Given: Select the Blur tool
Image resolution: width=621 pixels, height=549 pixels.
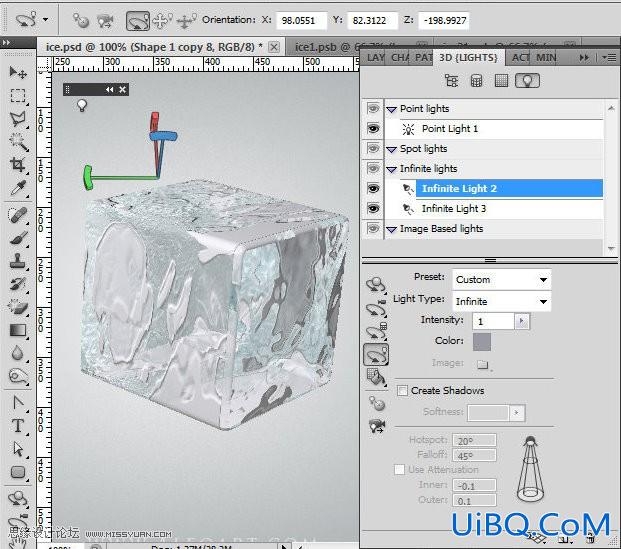Looking at the screenshot, I should [18, 353].
